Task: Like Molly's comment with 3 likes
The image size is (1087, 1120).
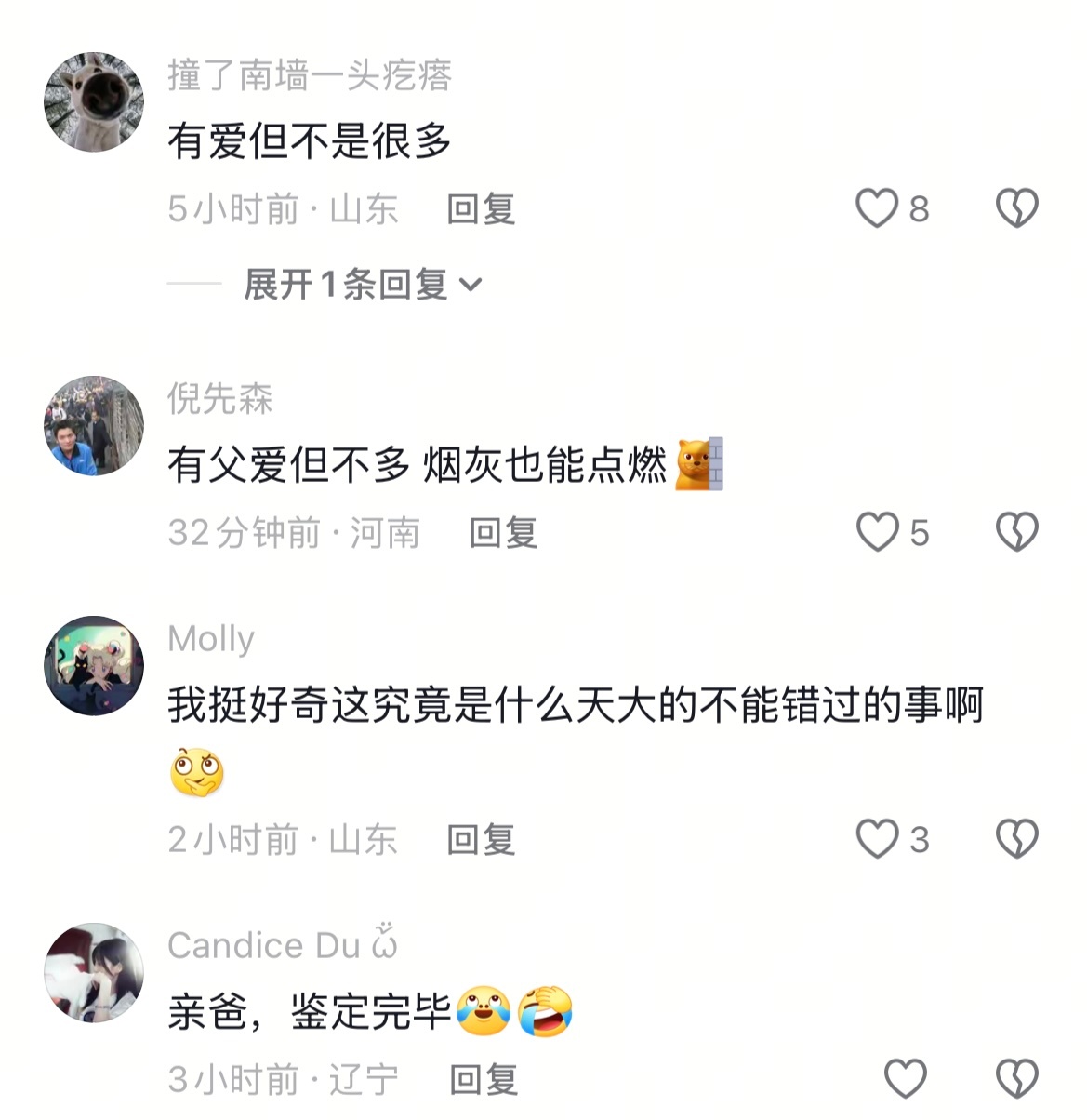Action: point(877,839)
